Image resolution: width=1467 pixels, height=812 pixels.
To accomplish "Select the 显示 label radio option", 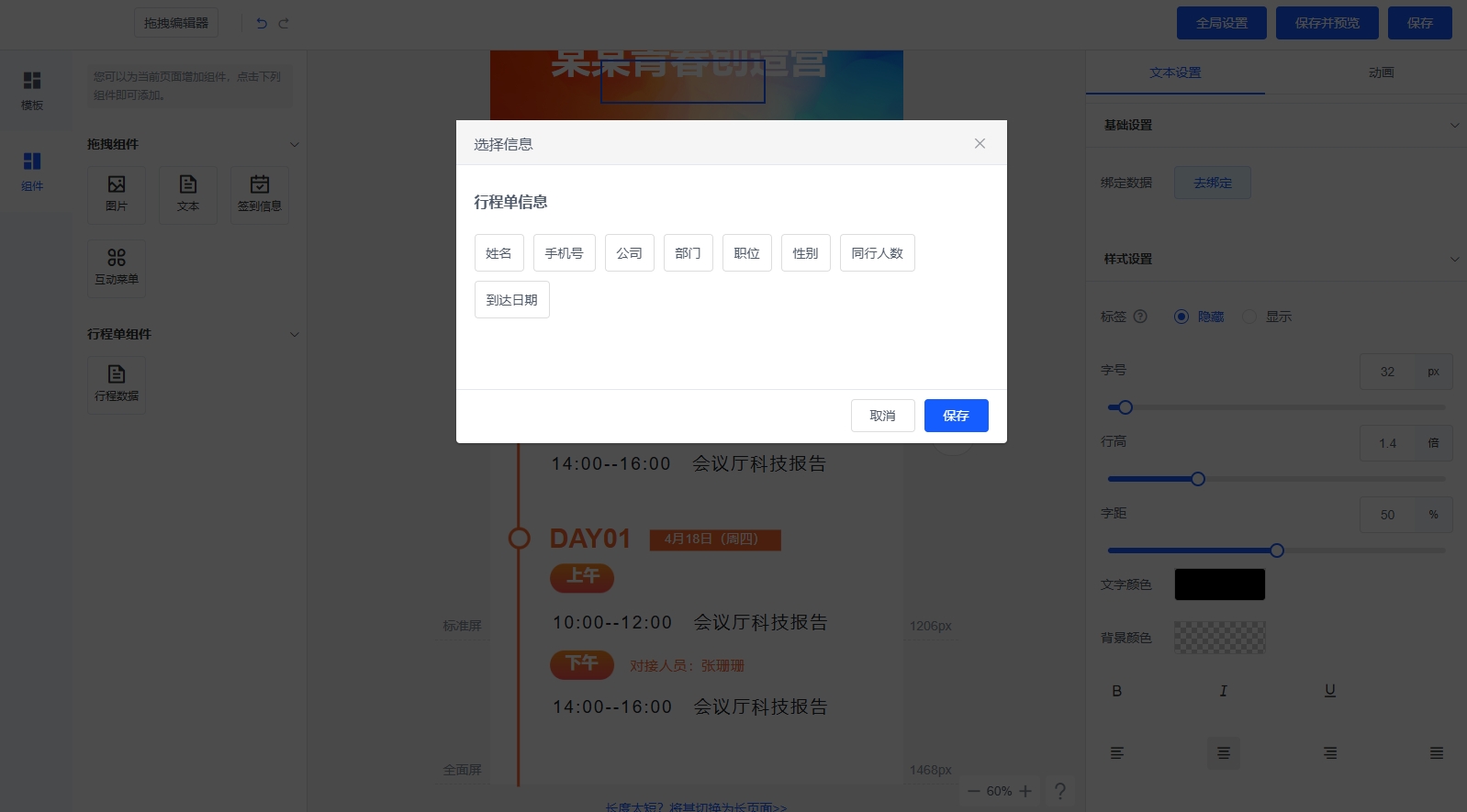I will pyautogui.click(x=1249, y=317).
